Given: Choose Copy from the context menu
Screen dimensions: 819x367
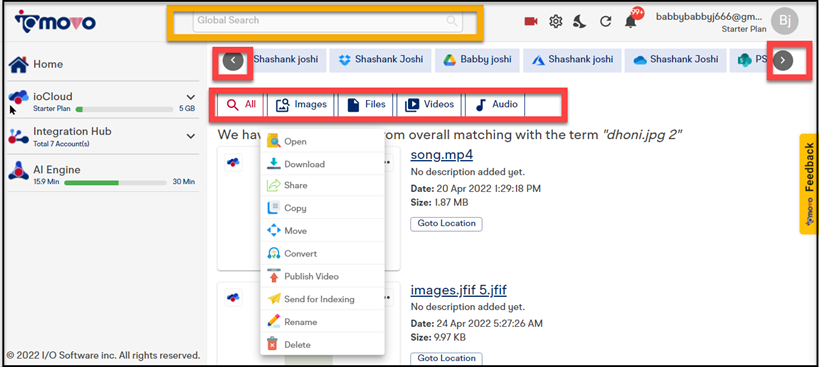Looking at the screenshot, I should pos(322,208).
